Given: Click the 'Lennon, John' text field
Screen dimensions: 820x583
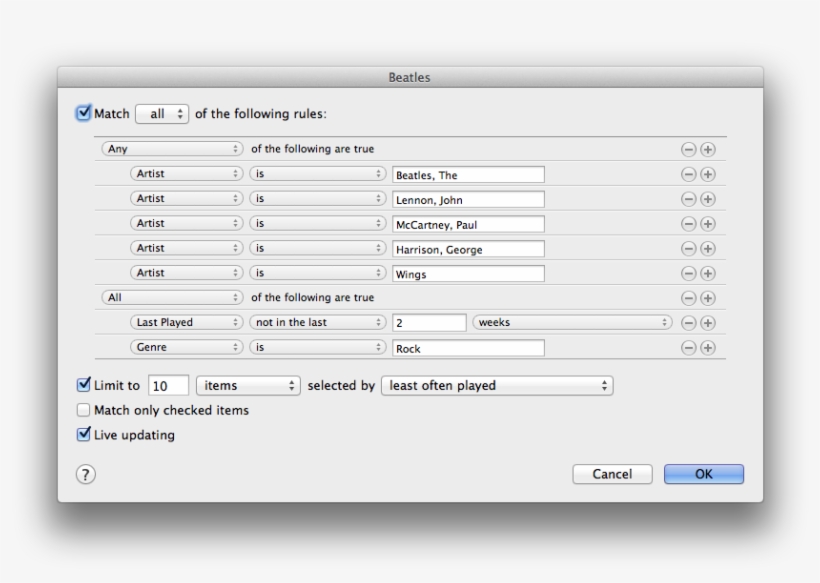Looking at the screenshot, I should pos(469,199).
